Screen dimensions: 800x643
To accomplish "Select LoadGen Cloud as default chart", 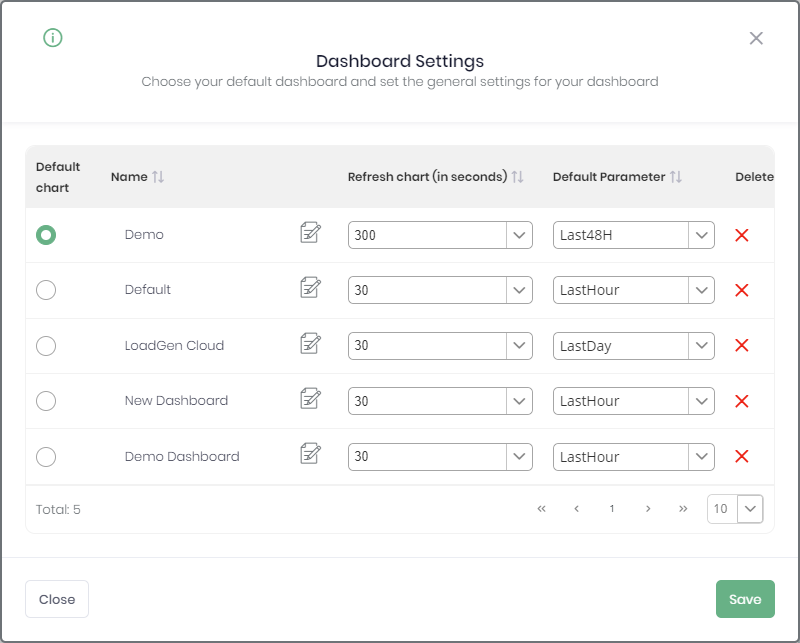I will 46,345.
